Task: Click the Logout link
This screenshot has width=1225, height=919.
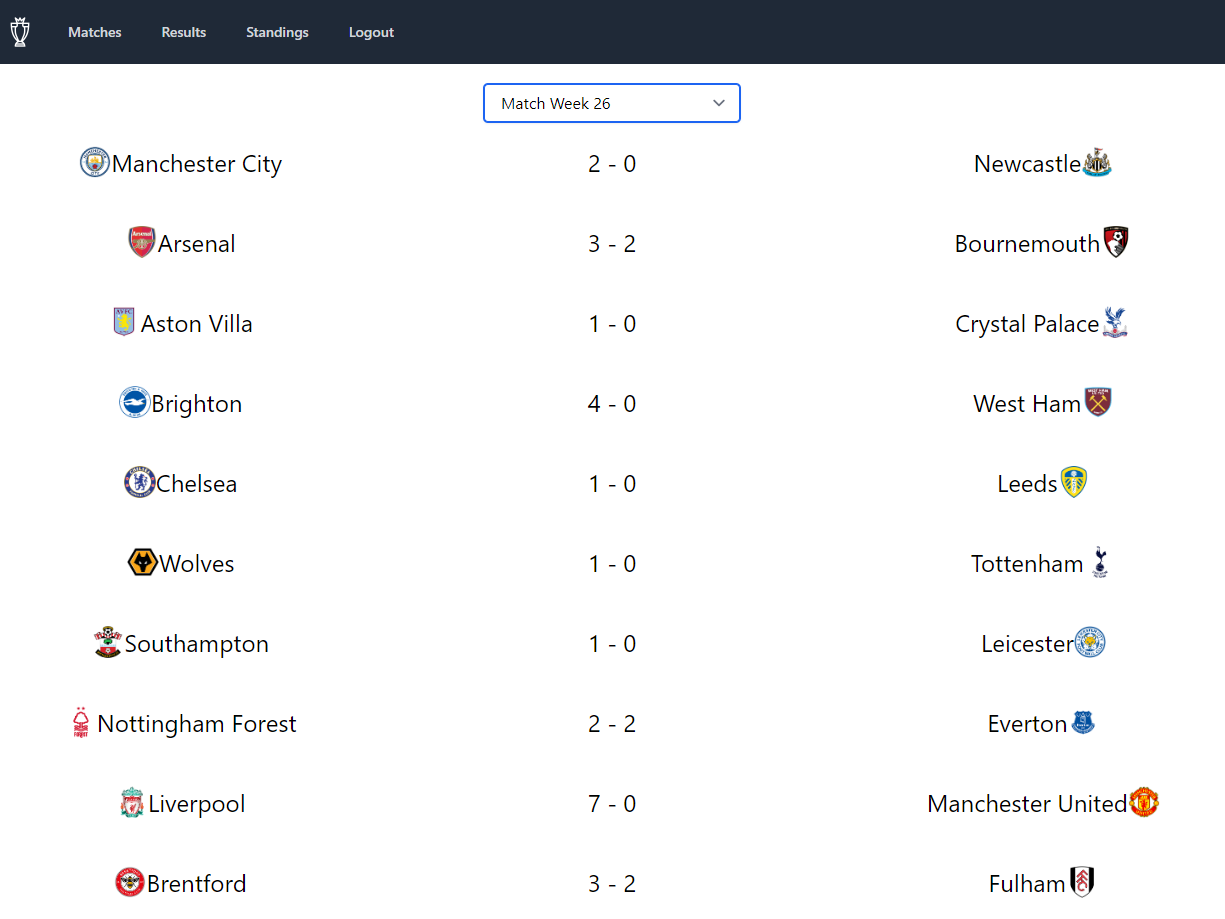Action: point(371,32)
